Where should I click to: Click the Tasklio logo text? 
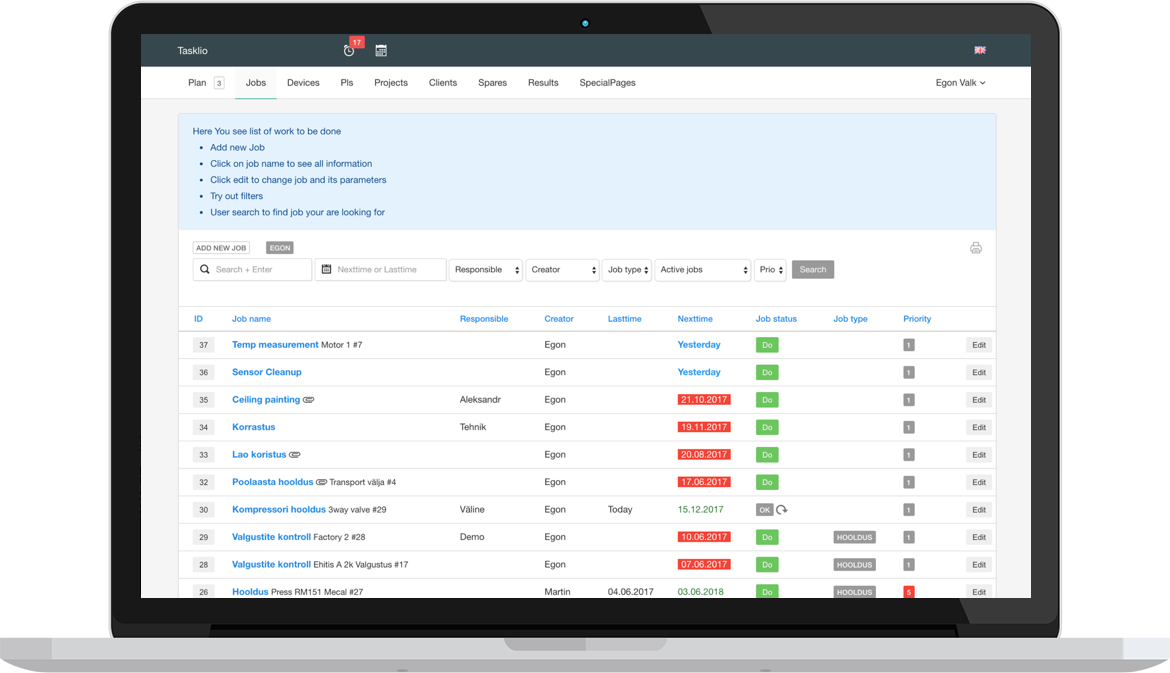[x=193, y=51]
